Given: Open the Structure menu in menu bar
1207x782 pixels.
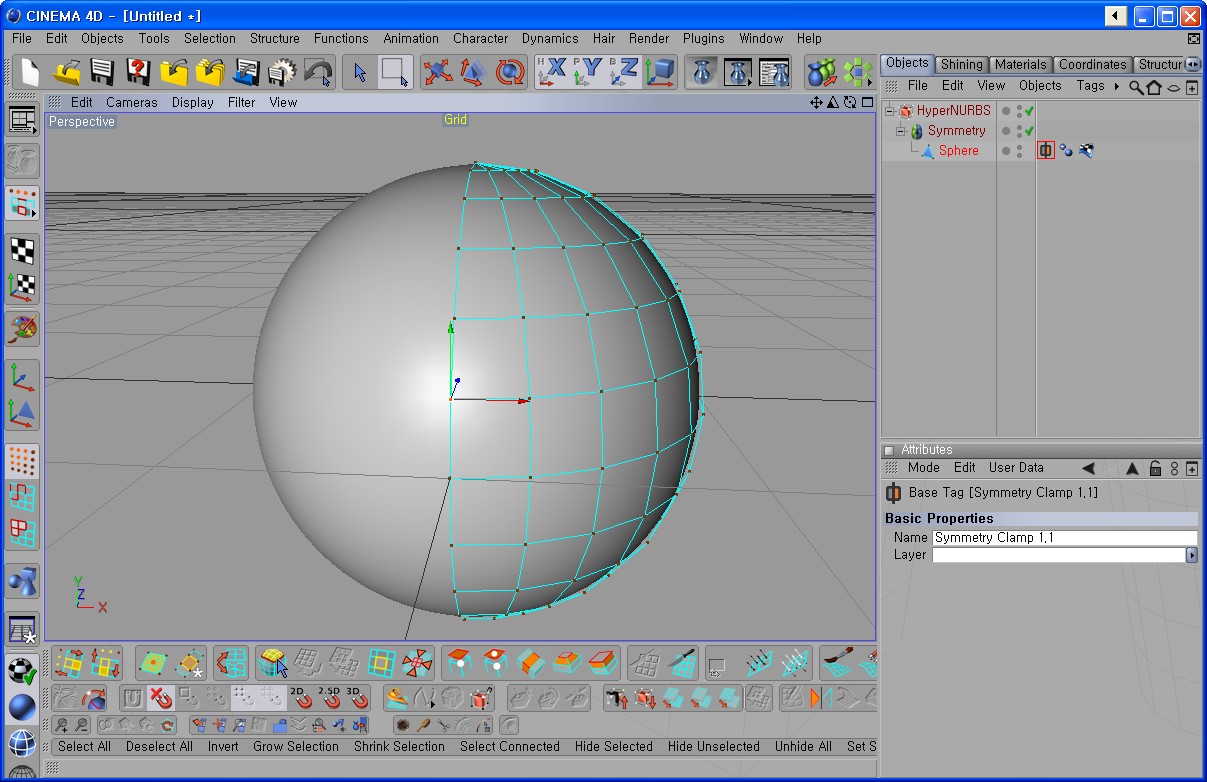Looking at the screenshot, I should [x=275, y=38].
